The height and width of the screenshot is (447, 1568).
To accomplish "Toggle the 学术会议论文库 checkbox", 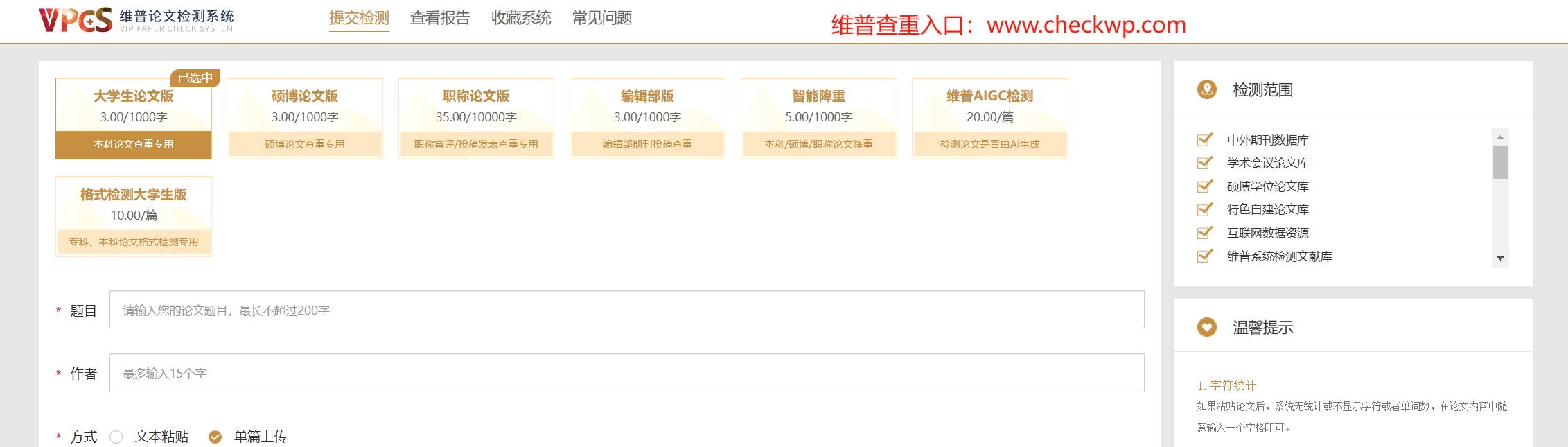I will point(1205,163).
